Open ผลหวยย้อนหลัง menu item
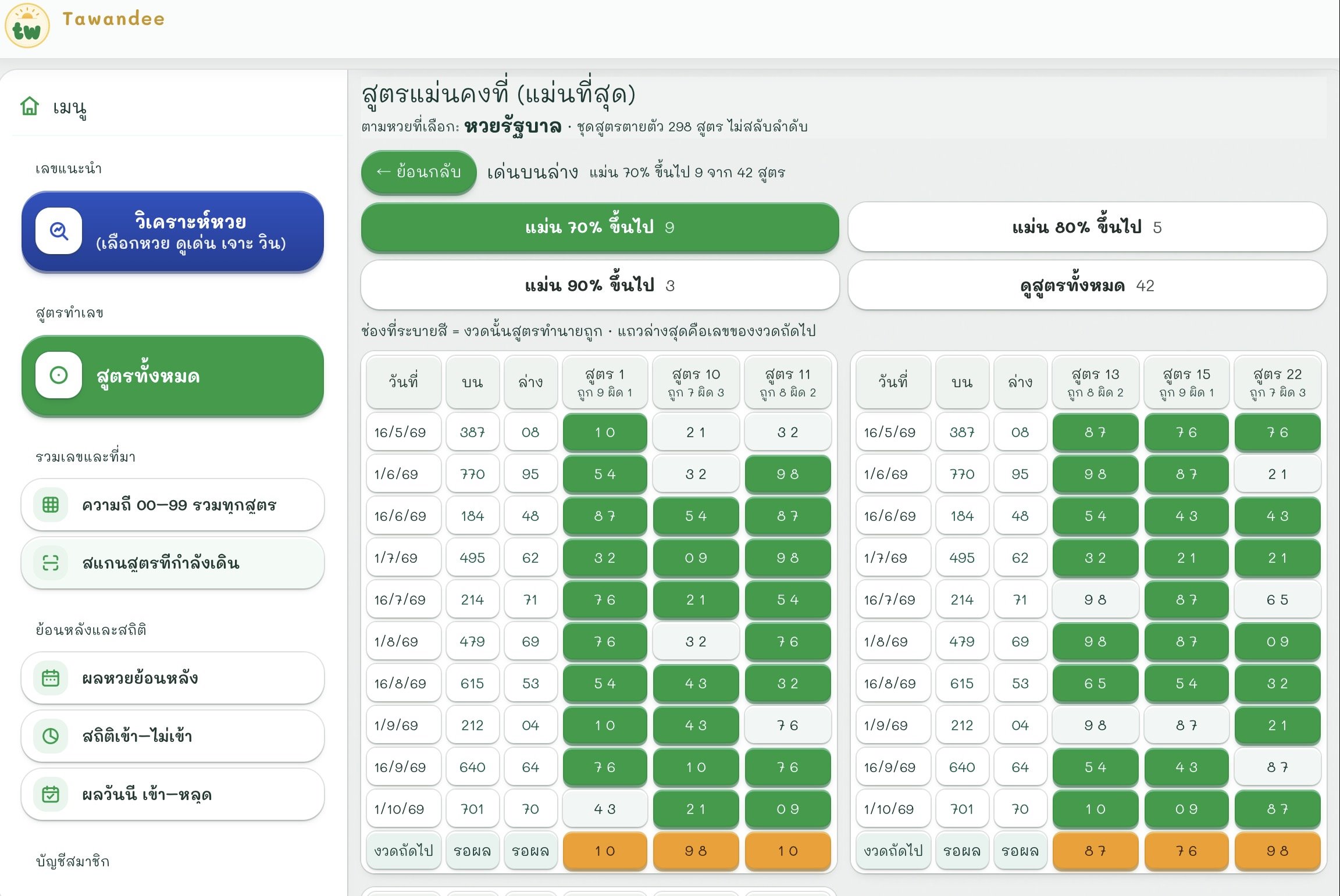The height and width of the screenshot is (896, 1340). pos(173,678)
